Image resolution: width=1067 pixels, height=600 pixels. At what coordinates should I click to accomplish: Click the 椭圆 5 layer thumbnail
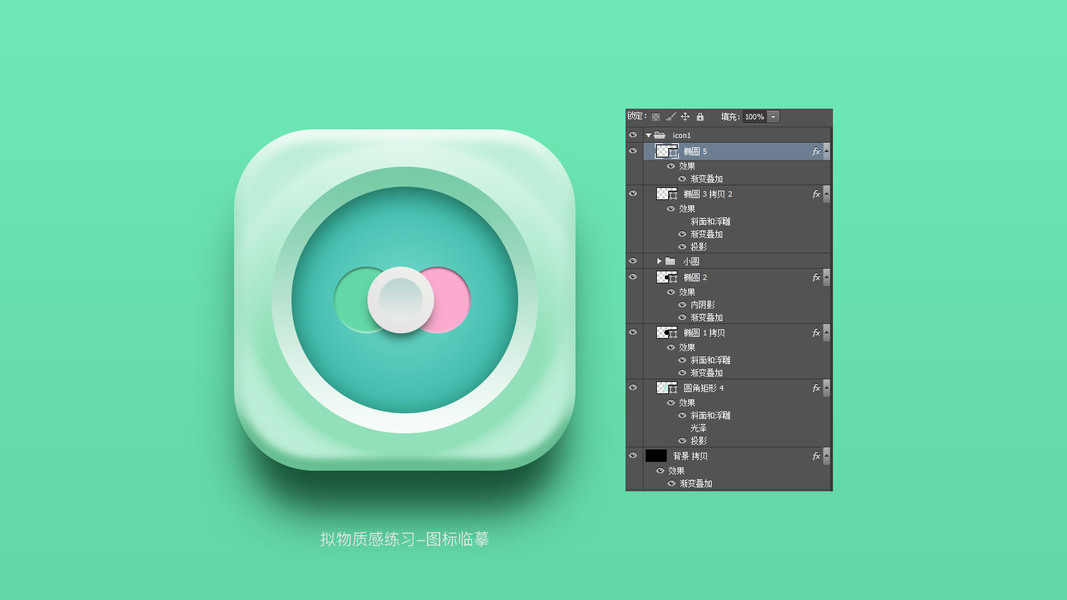coord(666,151)
